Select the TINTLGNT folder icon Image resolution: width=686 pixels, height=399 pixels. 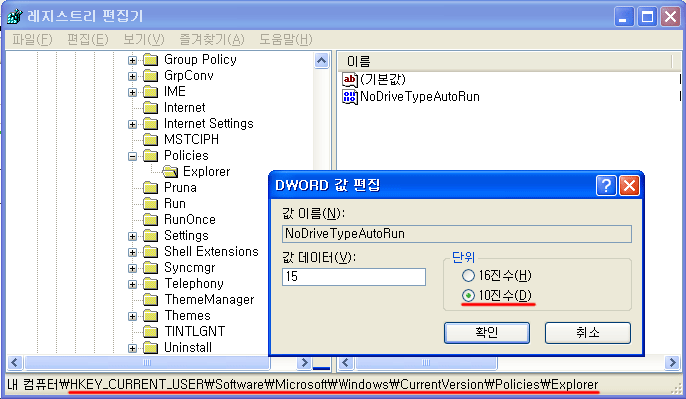coord(150,332)
